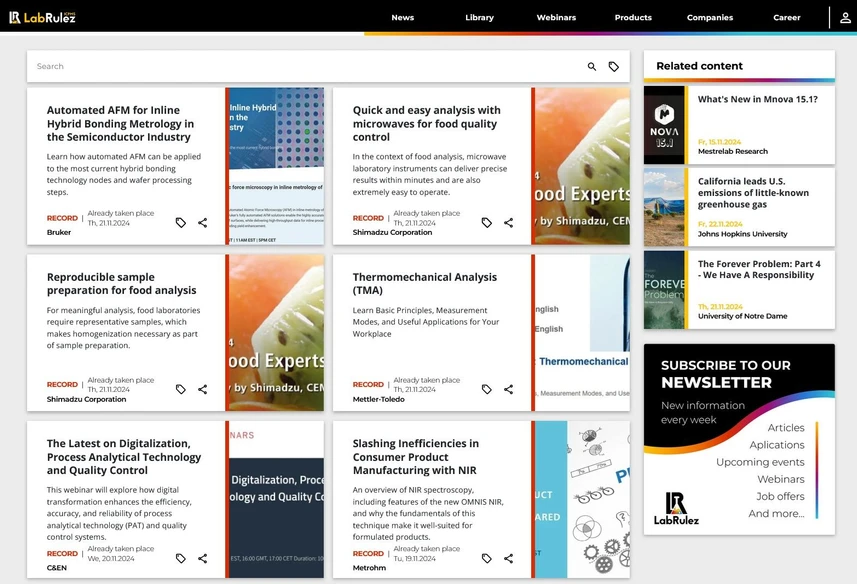Open The Latest on Digitalization webinar title
857x584 pixels.
click(x=124, y=457)
